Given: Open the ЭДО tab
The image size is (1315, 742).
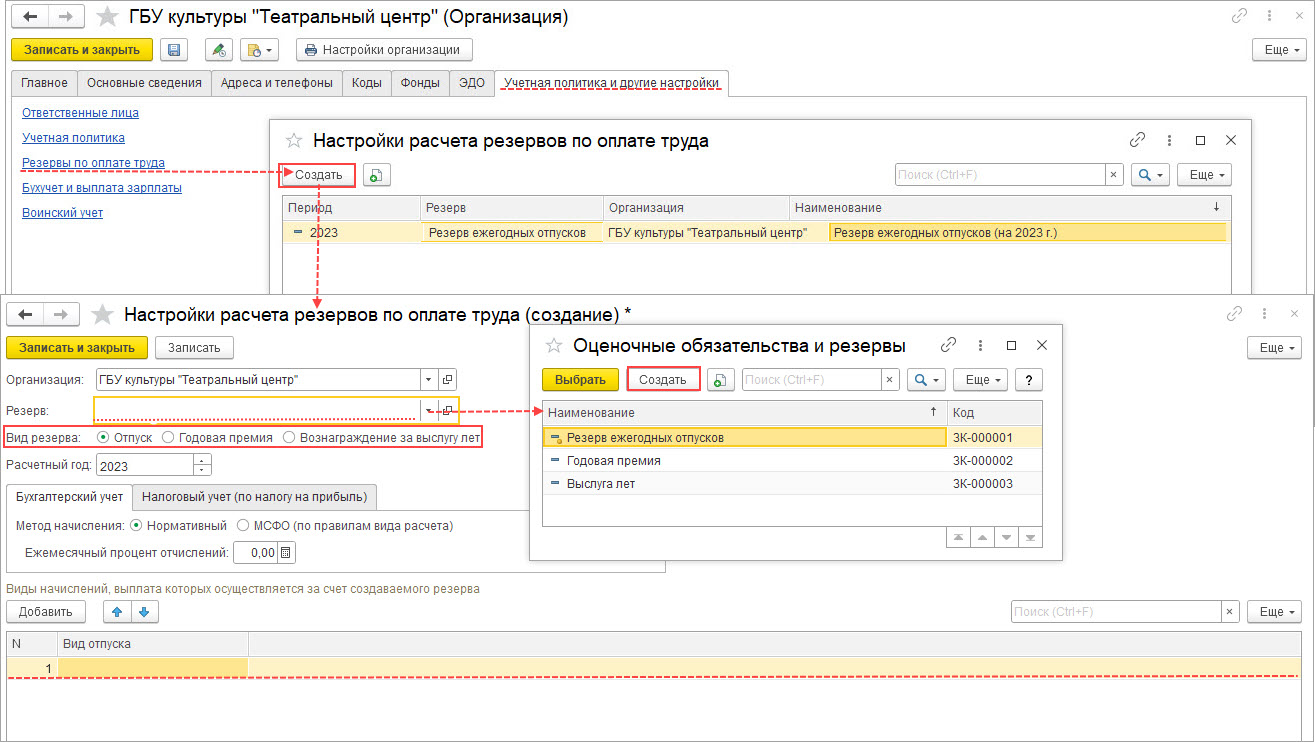Looking at the screenshot, I should click(471, 83).
